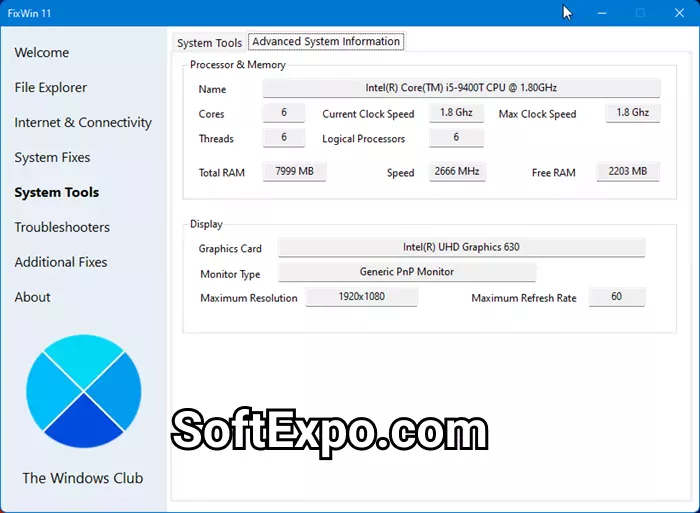The height and width of the screenshot is (513, 700).
Task: Click the Threads value field
Action: [284, 138]
